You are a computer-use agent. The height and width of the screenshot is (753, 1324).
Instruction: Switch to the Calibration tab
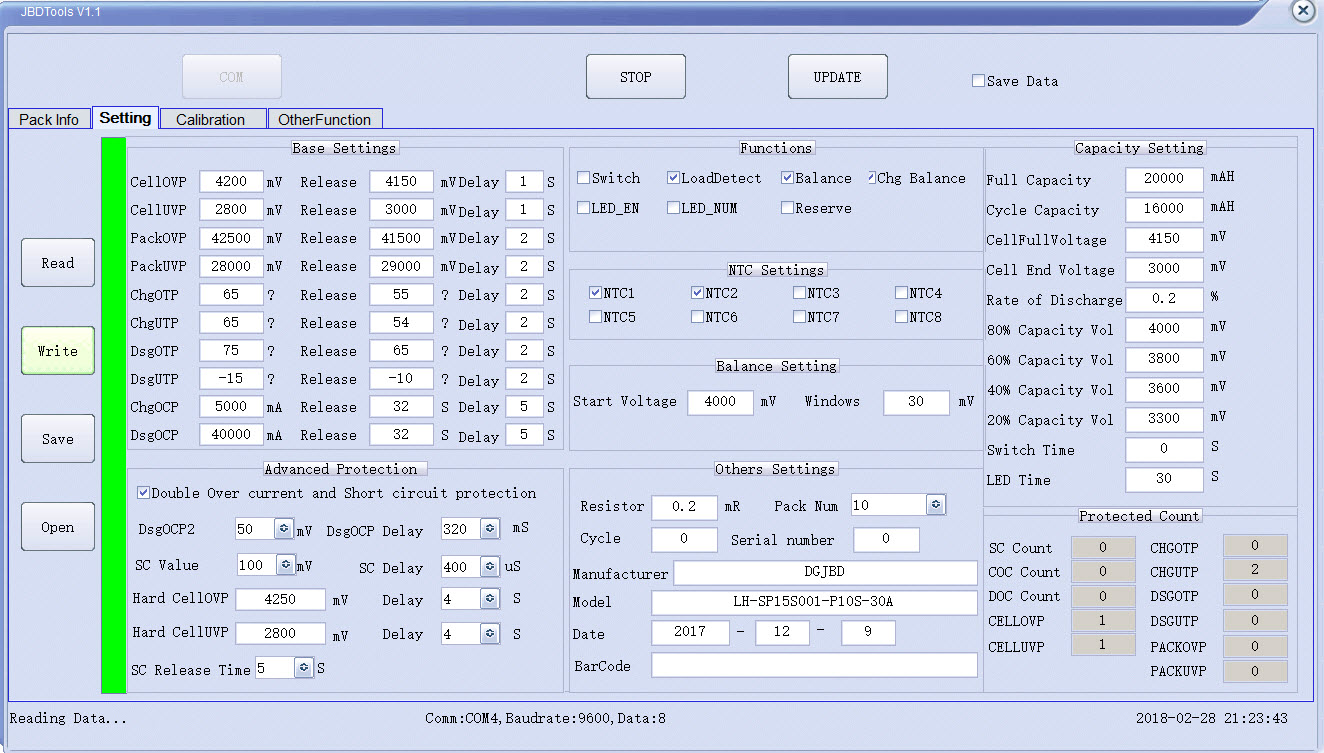point(211,119)
